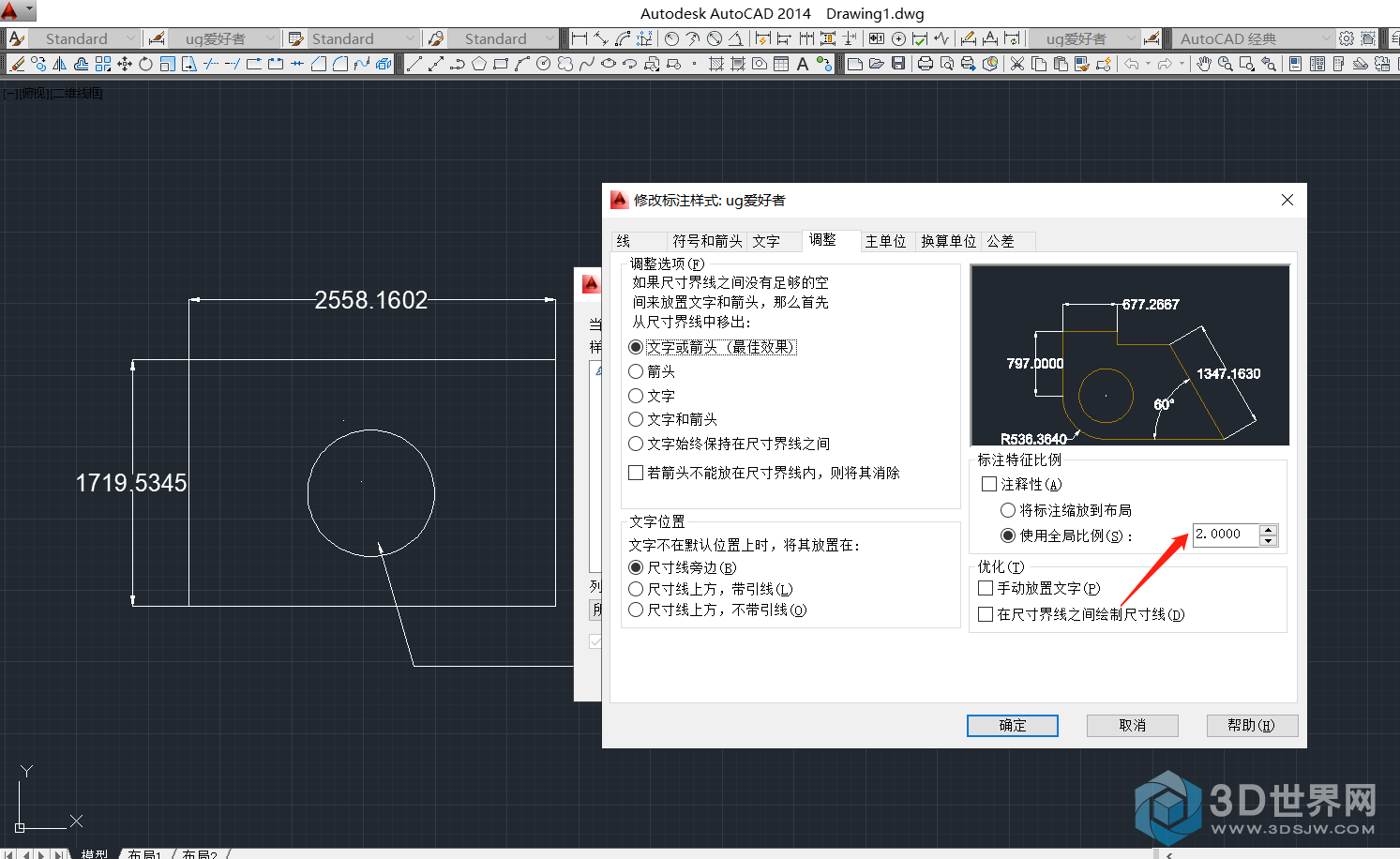Screen dimensions: 1400x859
Task: Enable 若箭头不能放在尺寸界线内,则将其消除 checkbox
Action: point(764,473)
